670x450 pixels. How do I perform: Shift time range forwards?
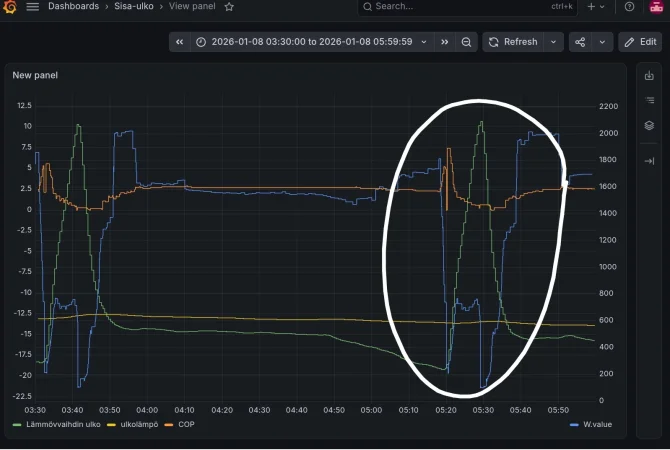click(x=445, y=42)
